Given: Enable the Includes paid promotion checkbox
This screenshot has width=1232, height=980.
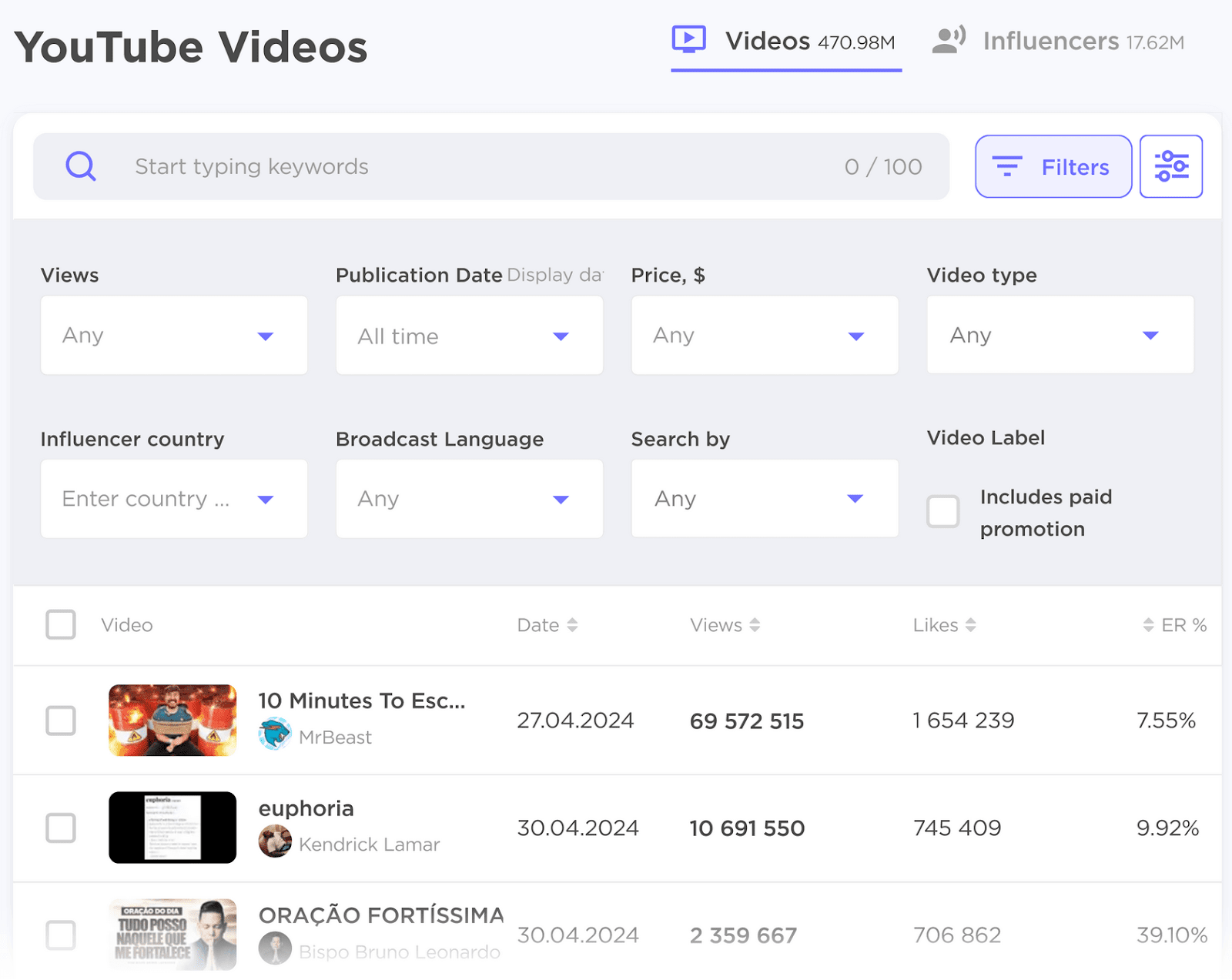Looking at the screenshot, I should 942,512.
